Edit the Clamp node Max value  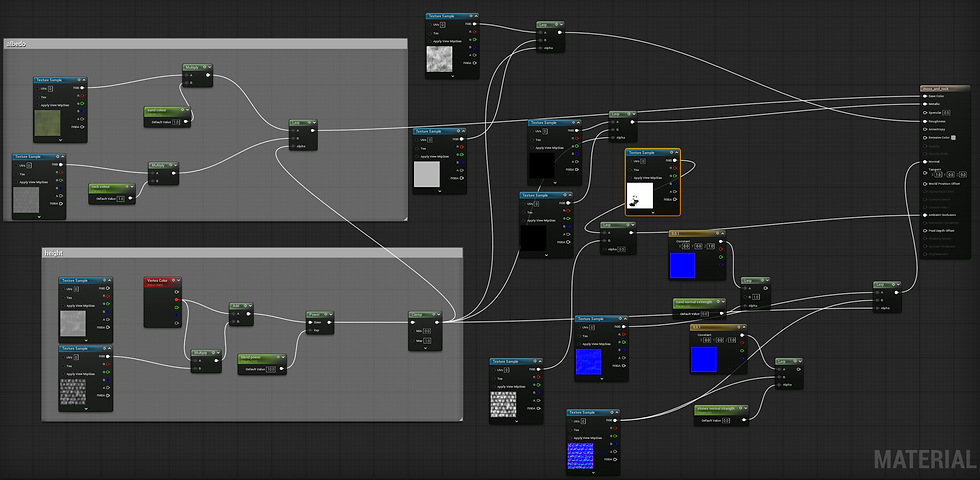427,341
